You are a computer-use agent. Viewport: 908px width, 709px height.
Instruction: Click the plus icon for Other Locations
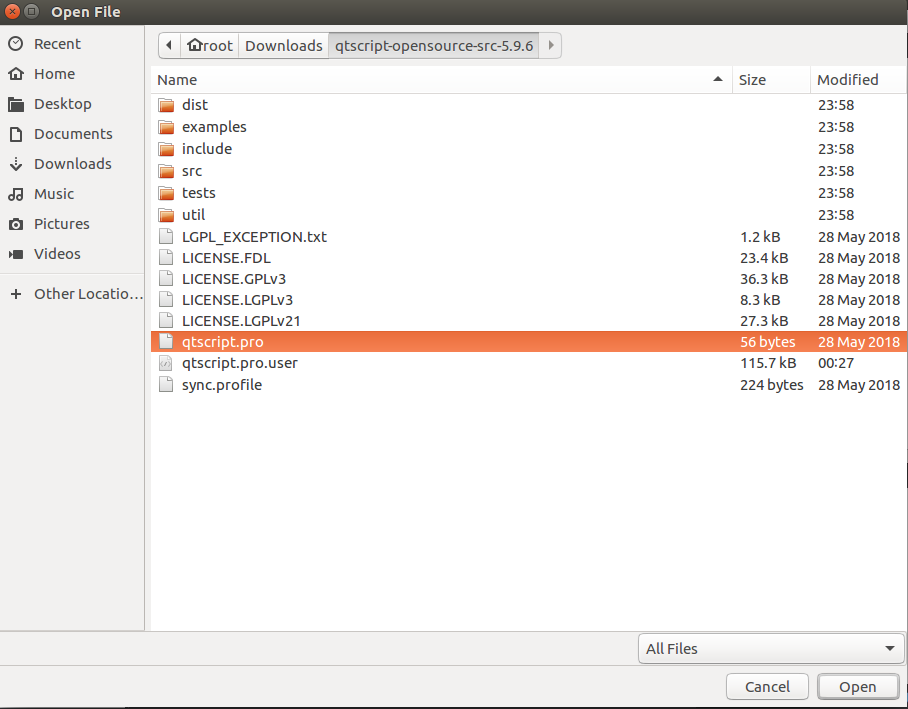tap(16, 294)
